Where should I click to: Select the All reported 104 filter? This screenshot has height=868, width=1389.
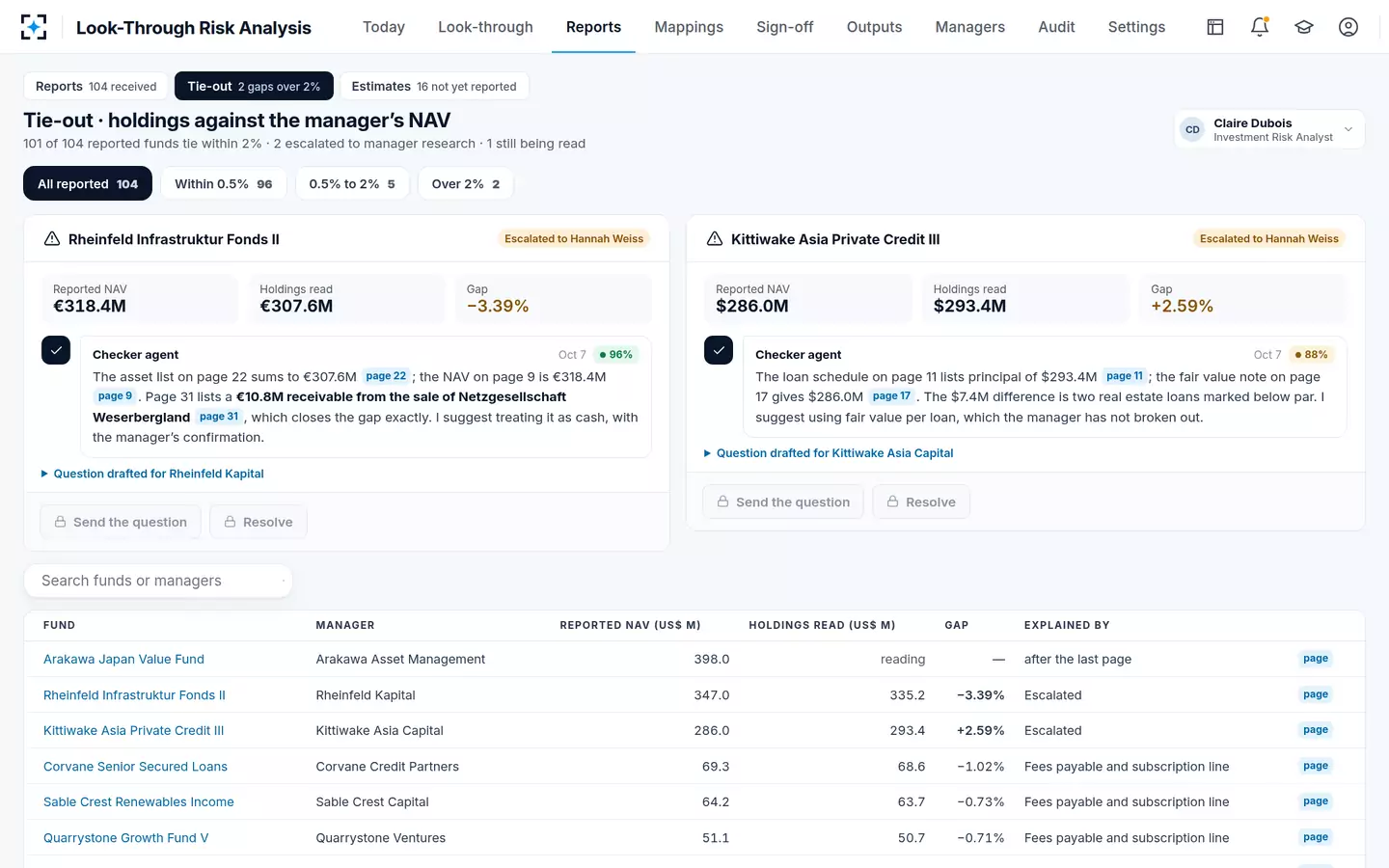pyautogui.click(x=88, y=183)
